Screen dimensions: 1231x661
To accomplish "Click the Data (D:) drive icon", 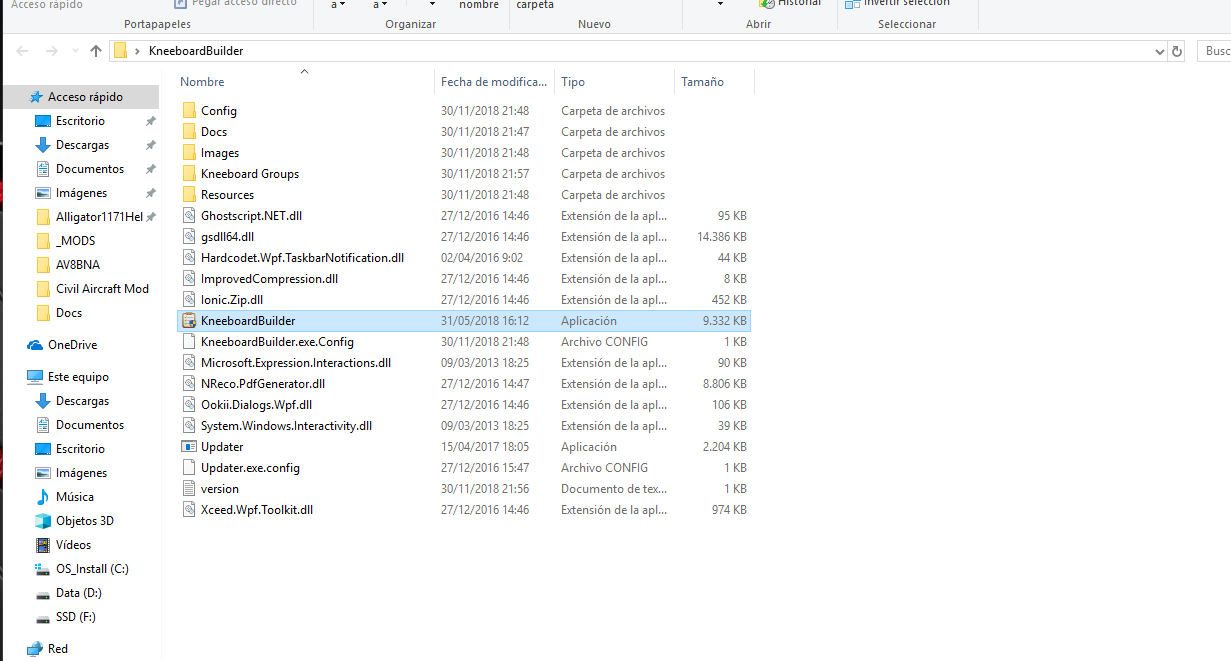I will pyautogui.click(x=43, y=593).
